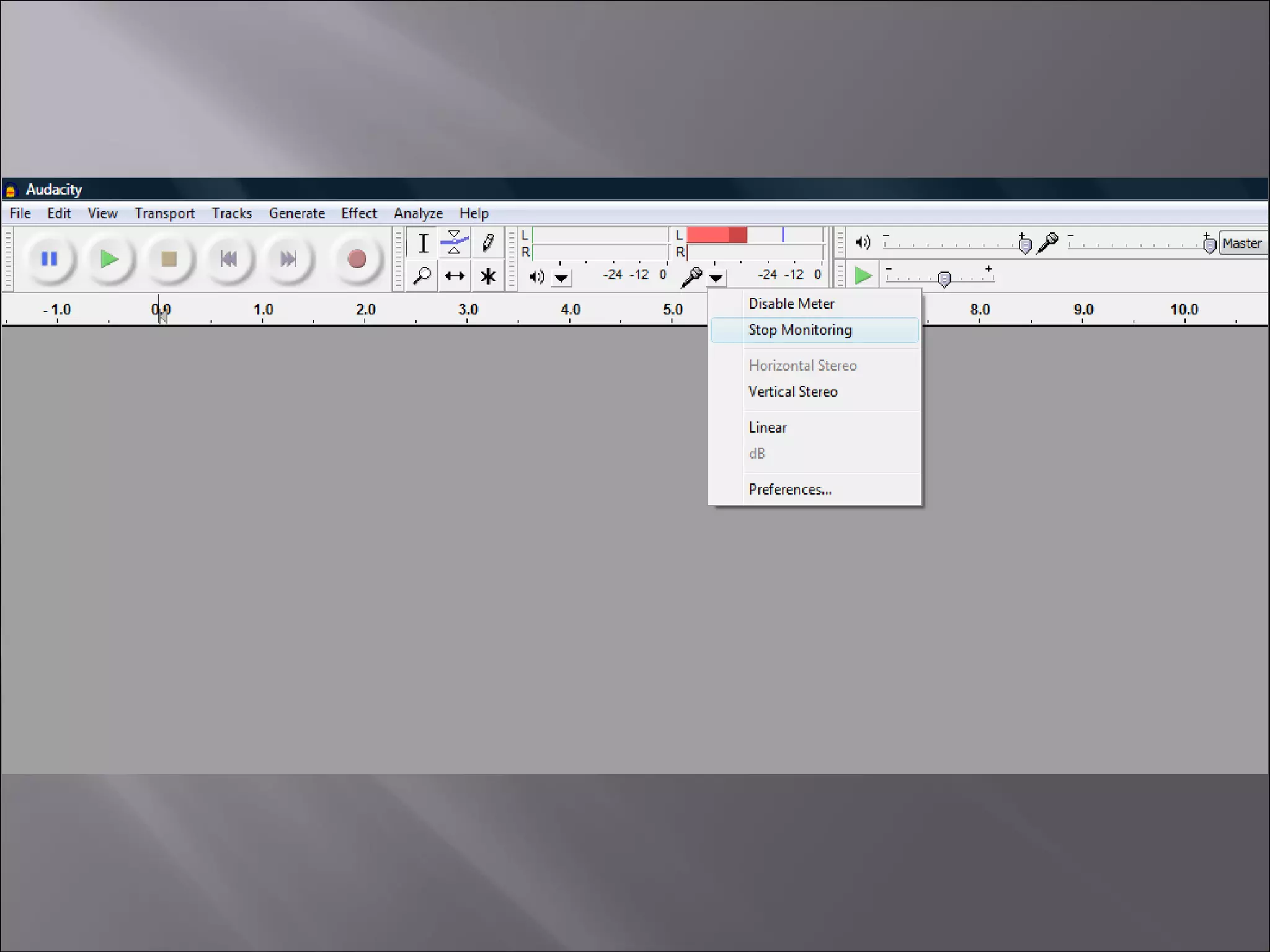This screenshot has width=1270, height=952.
Task: Pick the Multi-tool asterisk icon
Action: click(488, 276)
